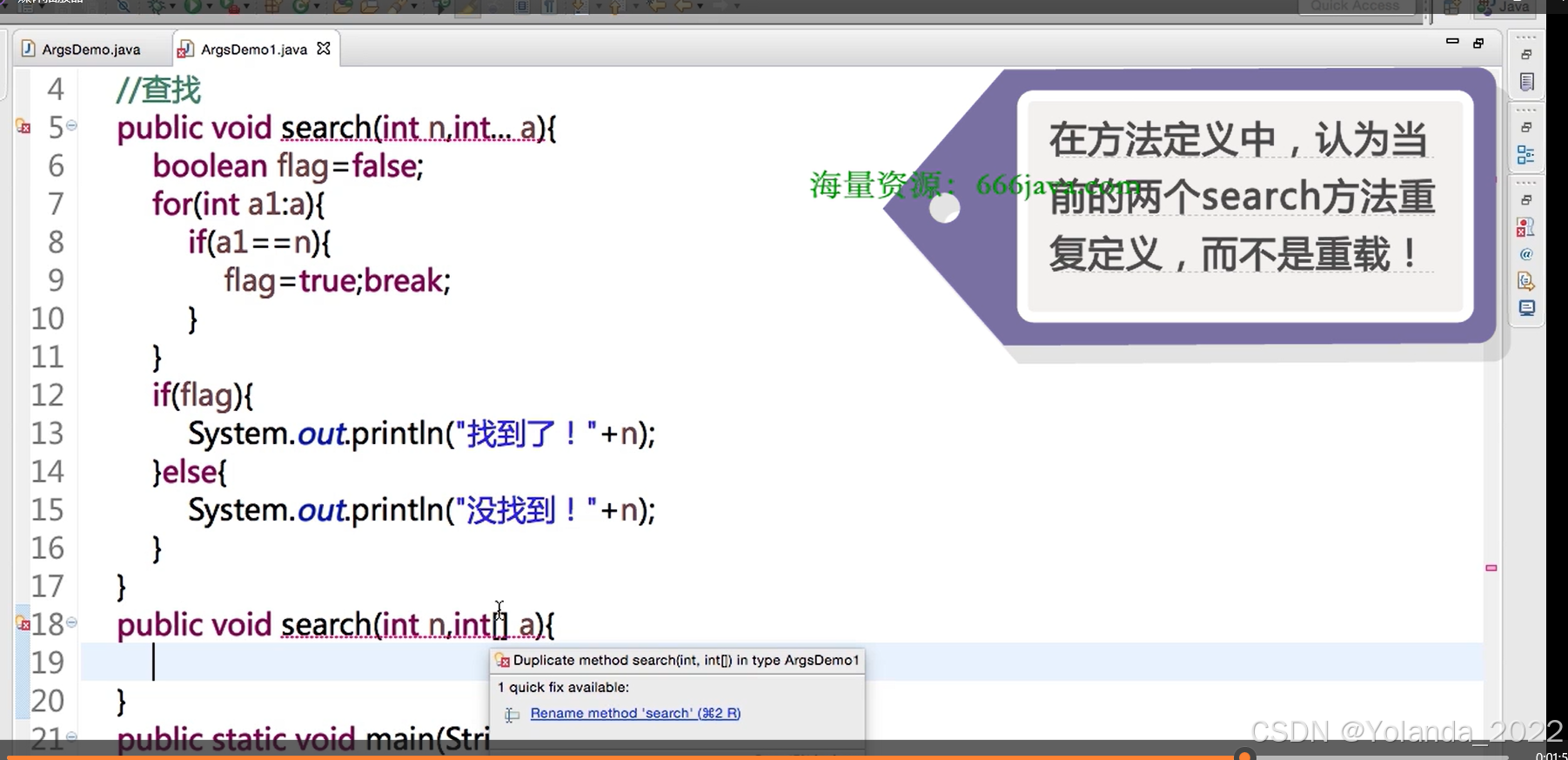Click 'if(flag){' on line 12
The image size is (1568, 760).
coord(203,395)
